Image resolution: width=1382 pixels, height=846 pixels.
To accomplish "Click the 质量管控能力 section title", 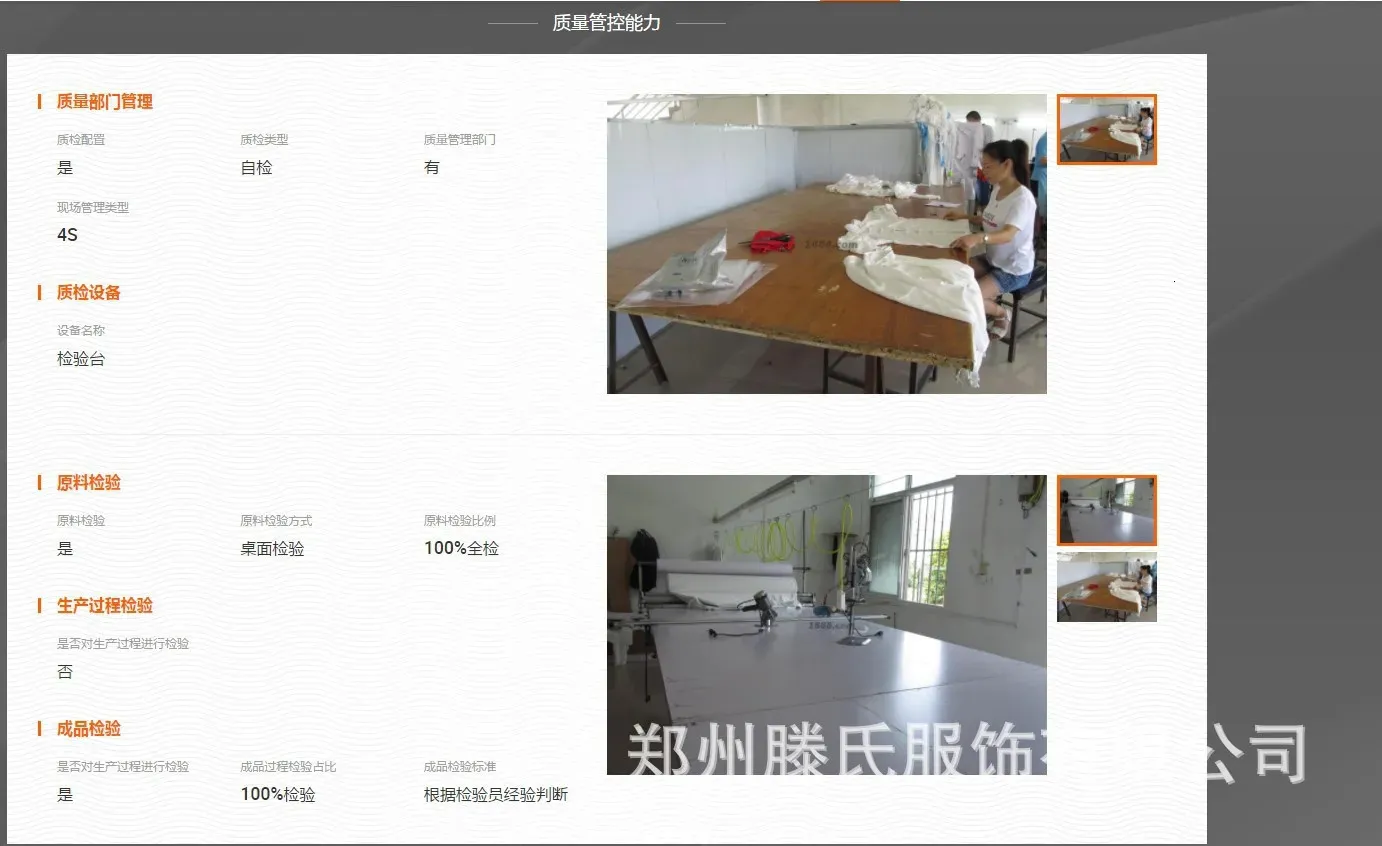I will click(606, 23).
